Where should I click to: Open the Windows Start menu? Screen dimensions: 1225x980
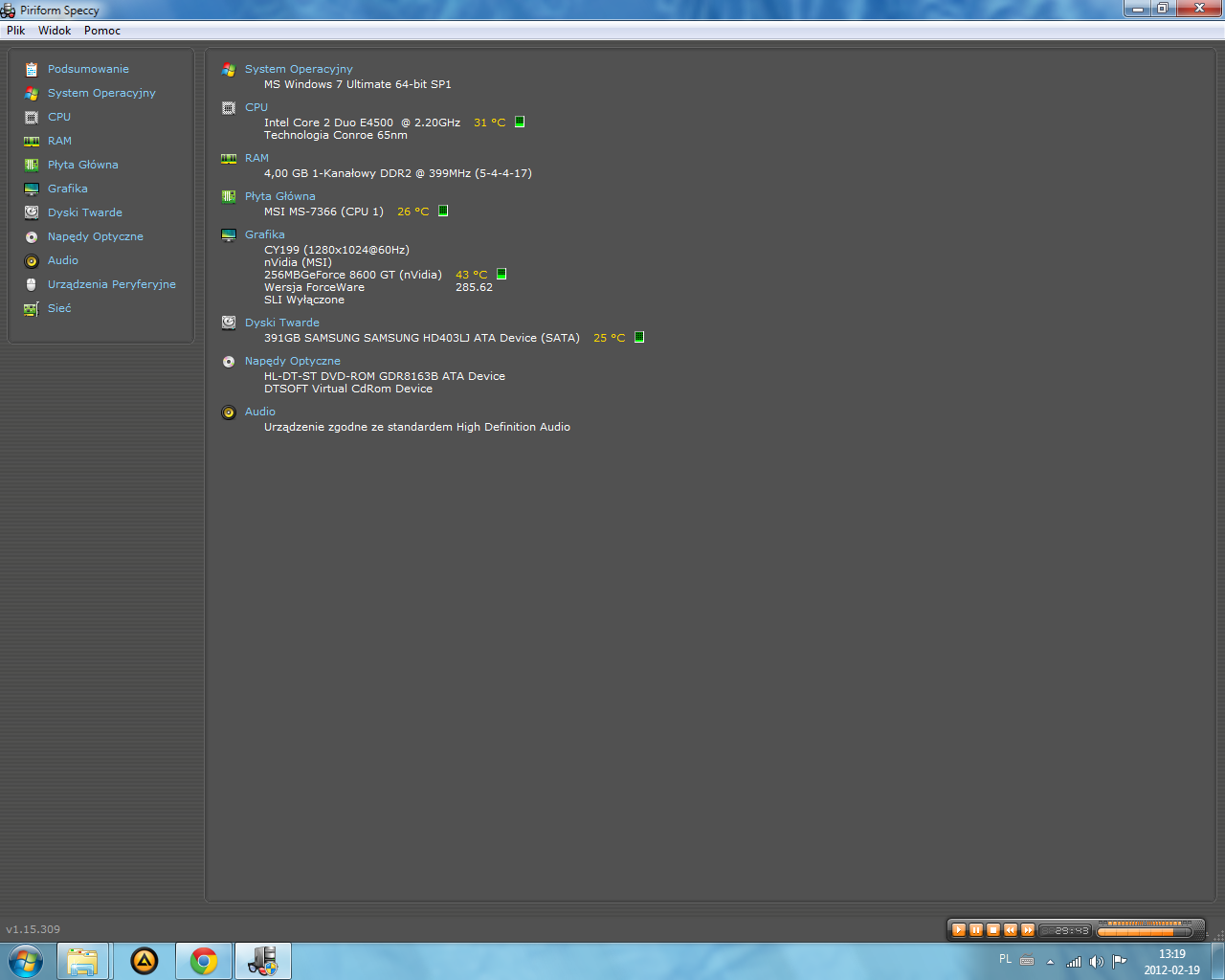tap(25, 961)
